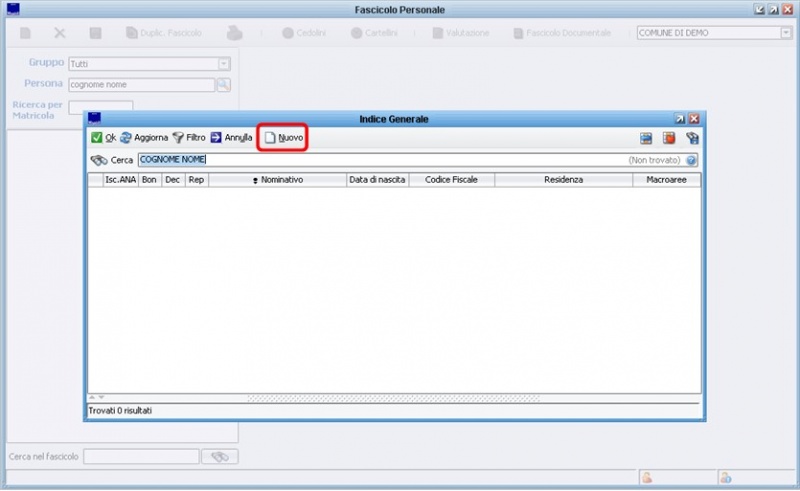Click the film-strip icon in Indice Generale toolbar
This screenshot has width=800, height=491.
pos(646,138)
